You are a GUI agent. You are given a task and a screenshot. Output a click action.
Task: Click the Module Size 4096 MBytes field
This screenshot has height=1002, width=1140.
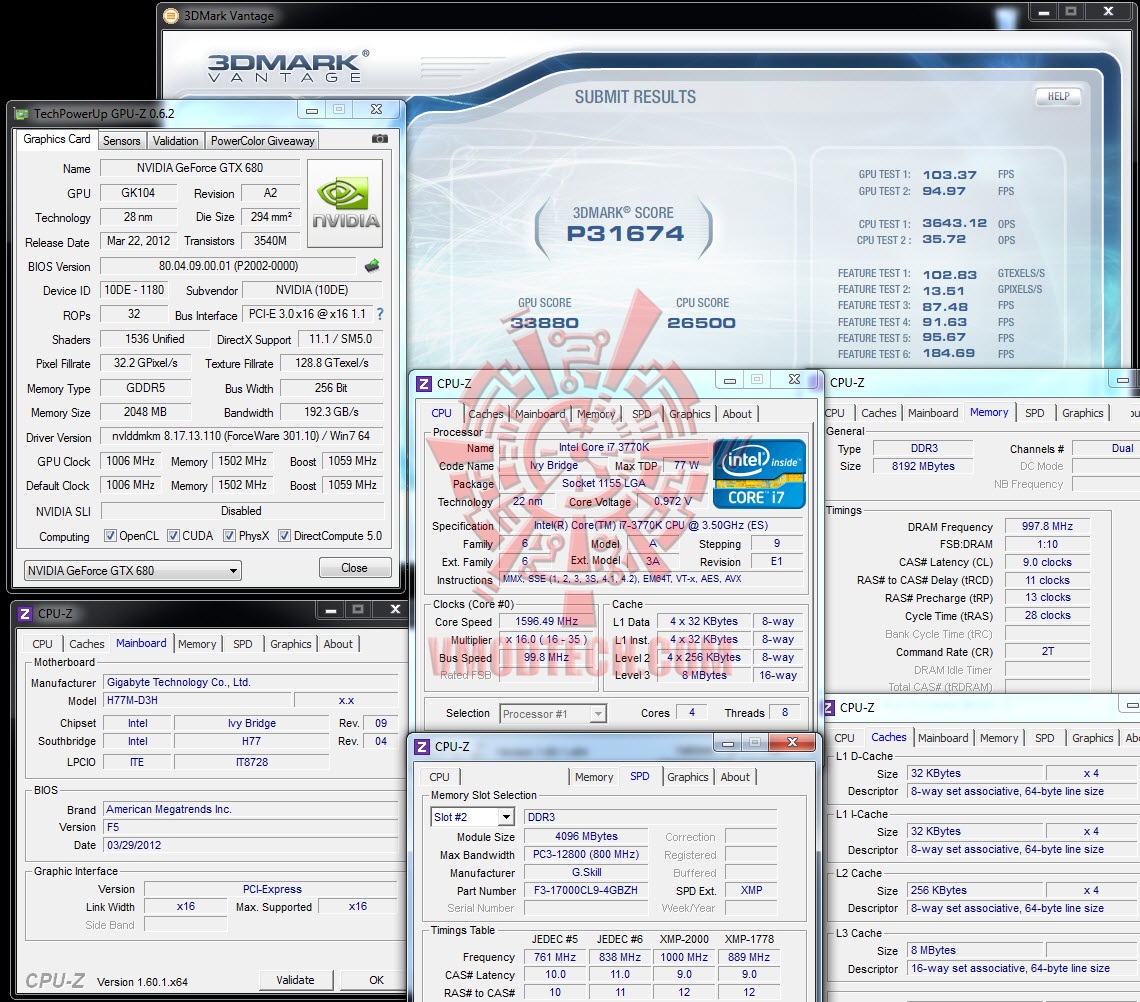click(x=586, y=836)
